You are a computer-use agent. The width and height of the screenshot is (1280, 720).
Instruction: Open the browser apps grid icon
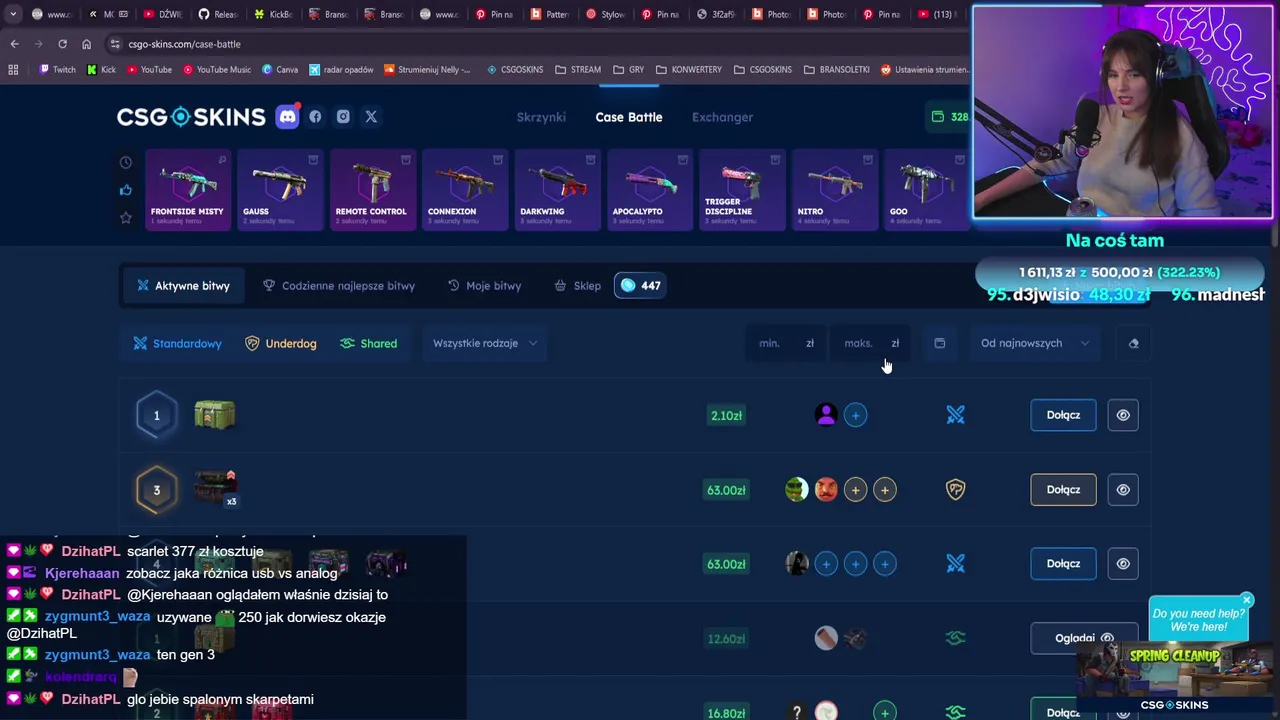[x=13, y=70]
